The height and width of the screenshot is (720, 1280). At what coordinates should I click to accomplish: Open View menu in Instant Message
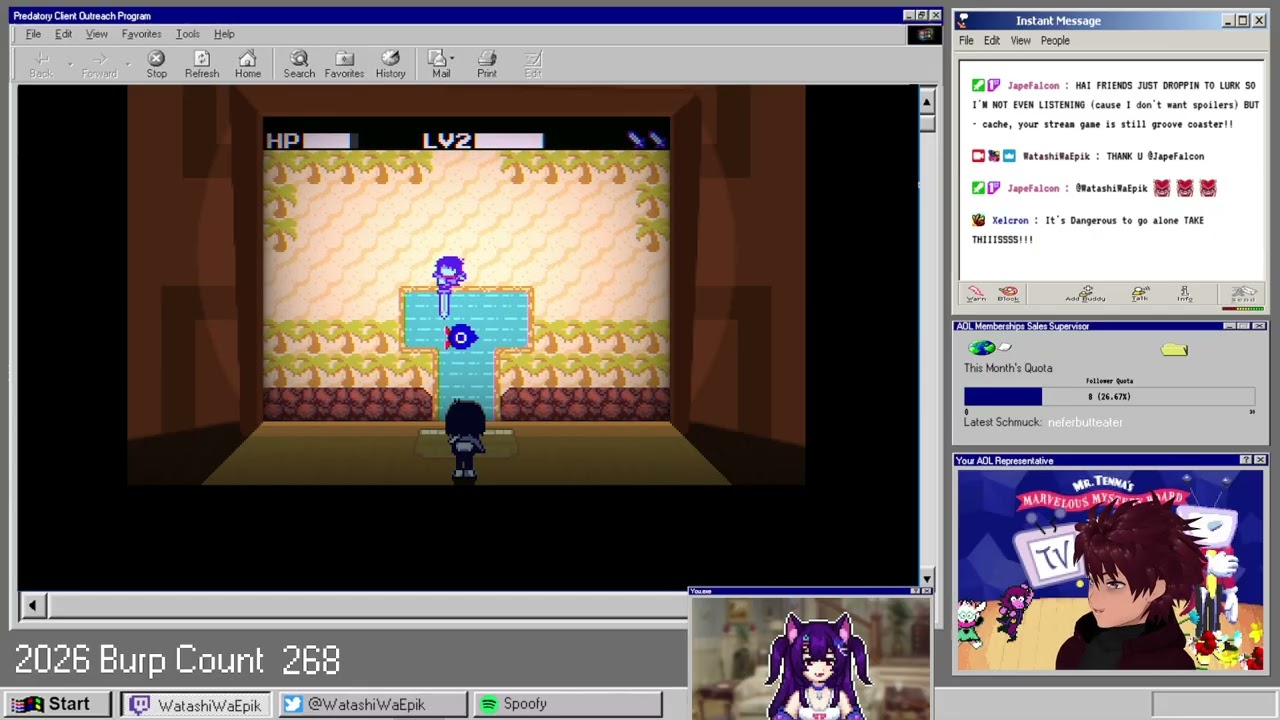pyautogui.click(x=1020, y=41)
